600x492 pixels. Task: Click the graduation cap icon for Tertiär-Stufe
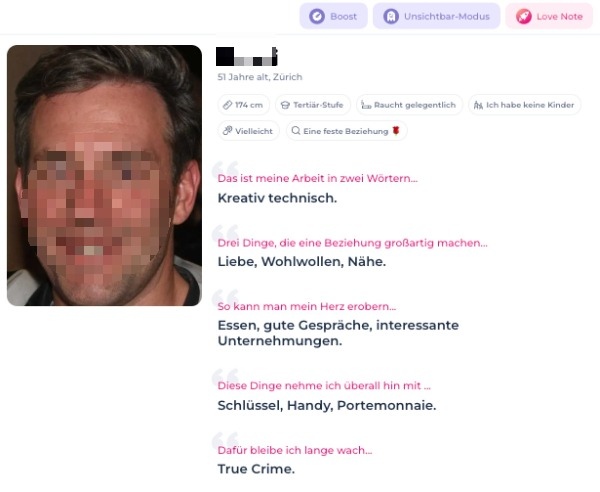pos(285,104)
